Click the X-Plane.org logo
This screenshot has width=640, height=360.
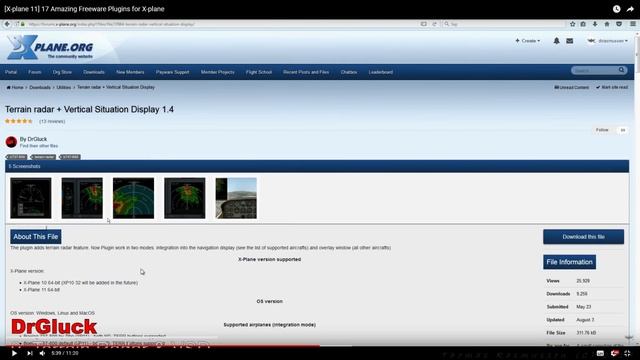click(x=50, y=47)
